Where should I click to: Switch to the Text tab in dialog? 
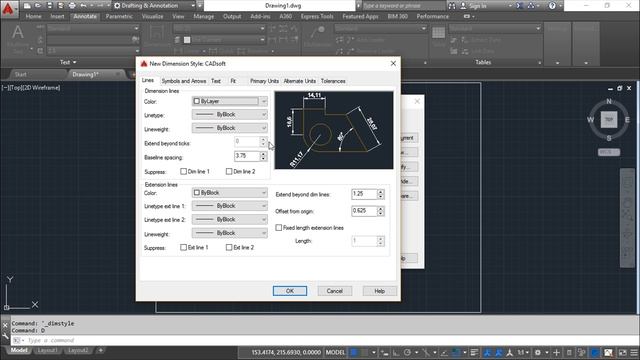click(x=216, y=81)
